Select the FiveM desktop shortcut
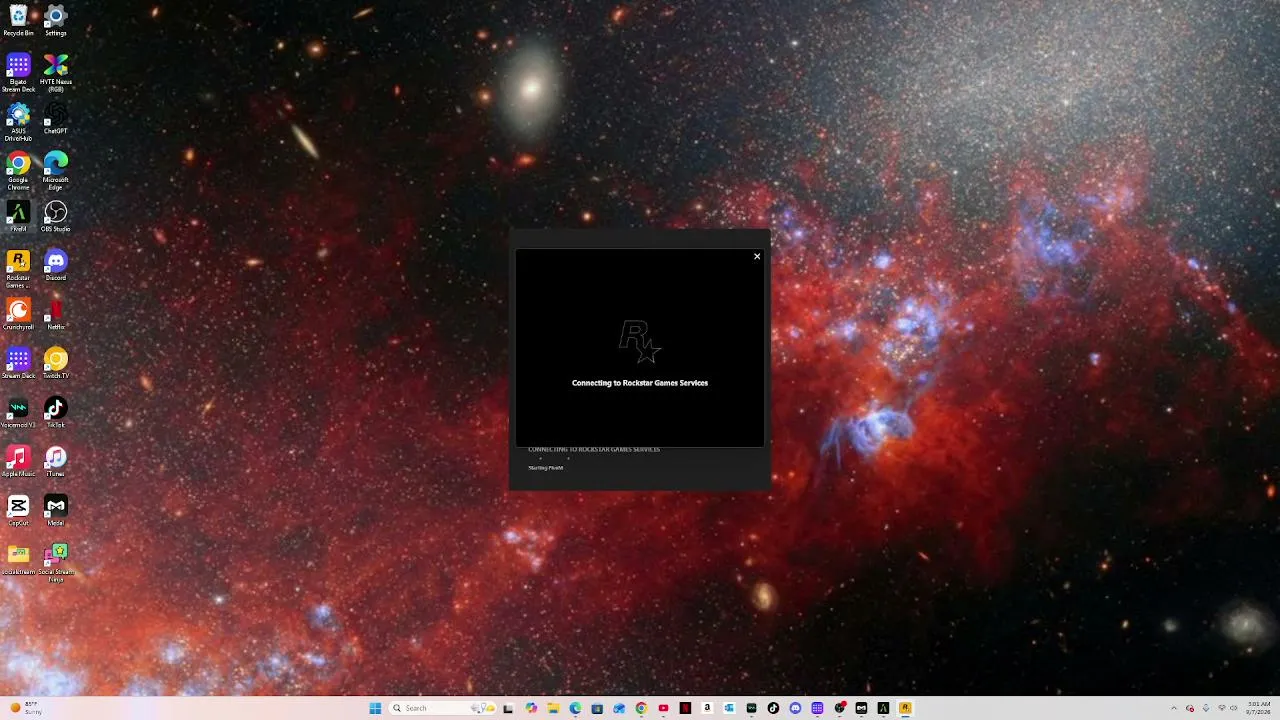1280x720 pixels. point(18,217)
